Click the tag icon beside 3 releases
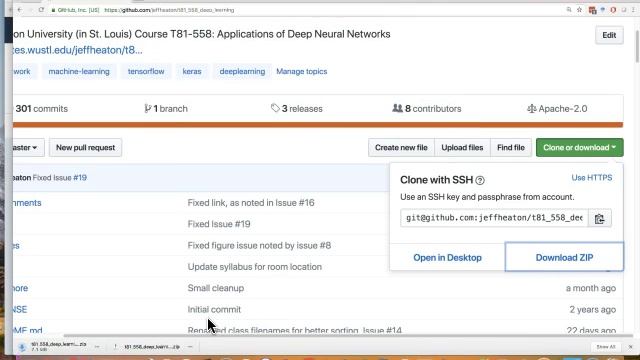The height and width of the screenshot is (360, 640). pyautogui.click(x=275, y=108)
